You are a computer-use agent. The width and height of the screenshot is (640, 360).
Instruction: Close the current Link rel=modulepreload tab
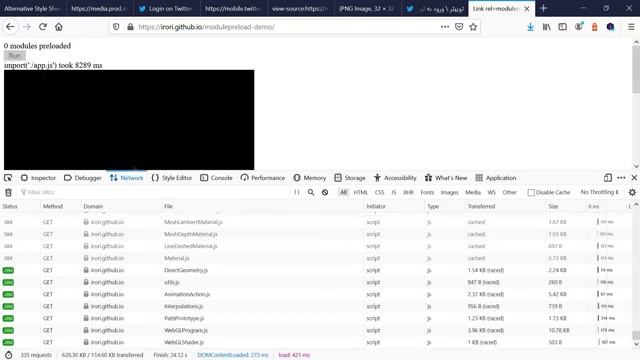pyautogui.click(x=527, y=8)
